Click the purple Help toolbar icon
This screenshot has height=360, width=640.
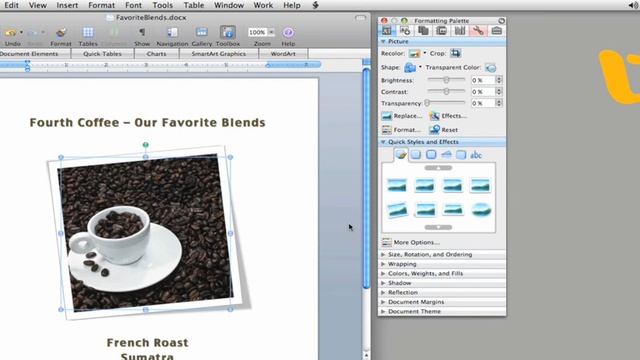coord(288,32)
